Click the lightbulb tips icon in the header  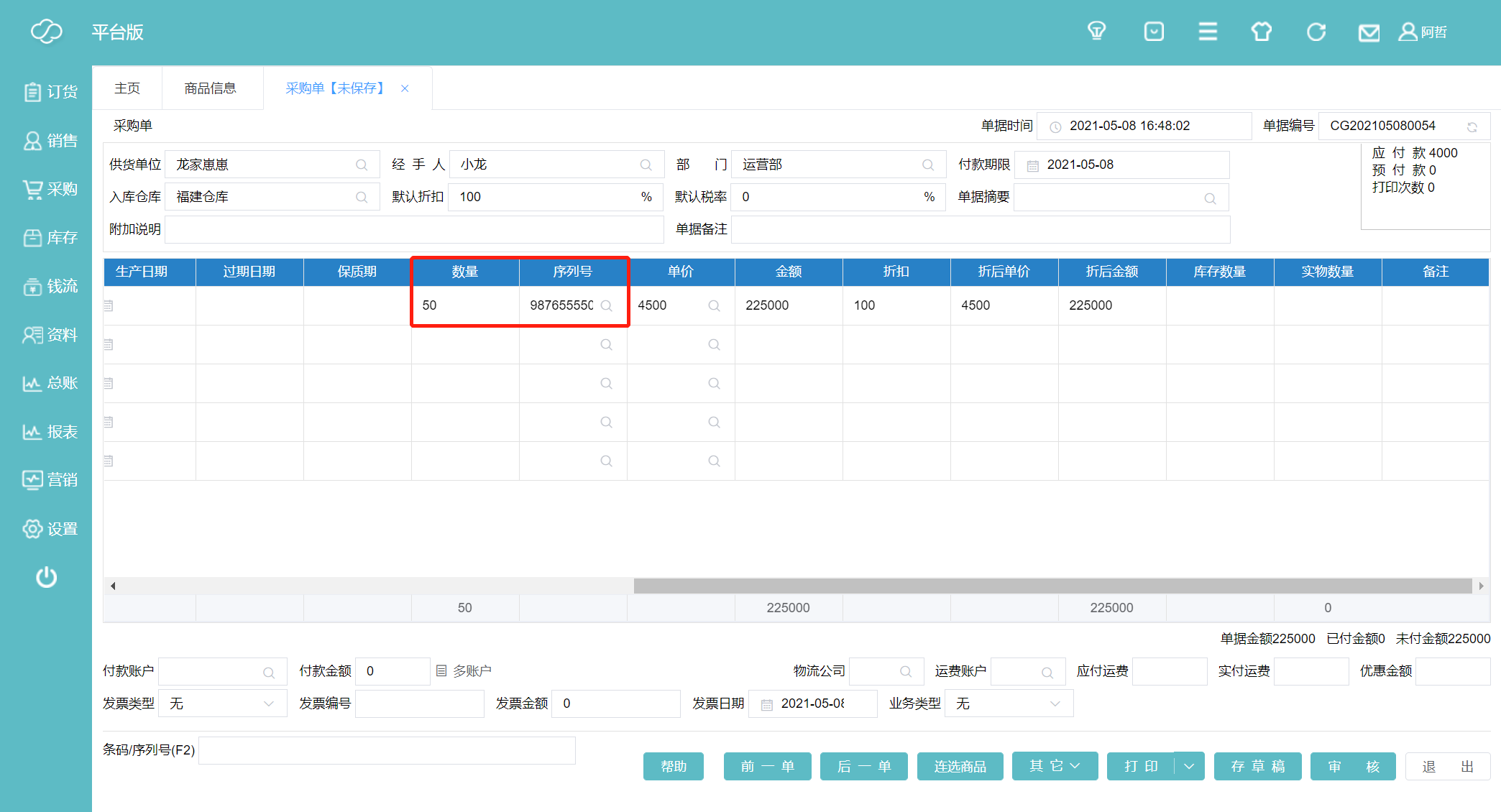(1096, 31)
